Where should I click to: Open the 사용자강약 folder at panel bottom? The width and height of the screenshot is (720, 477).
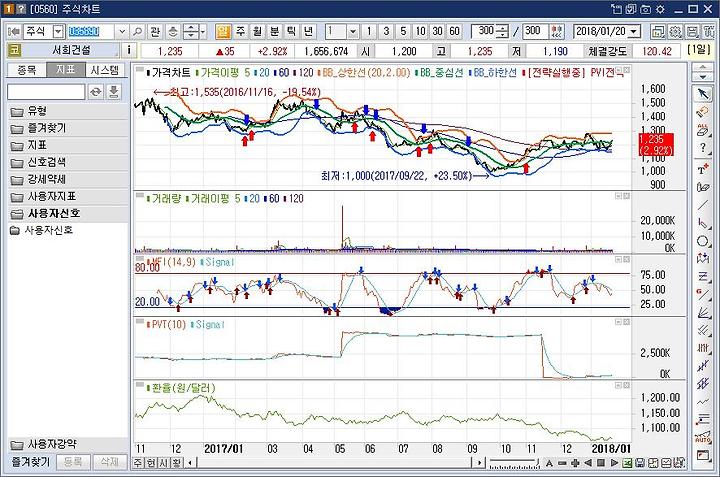point(68,444)
